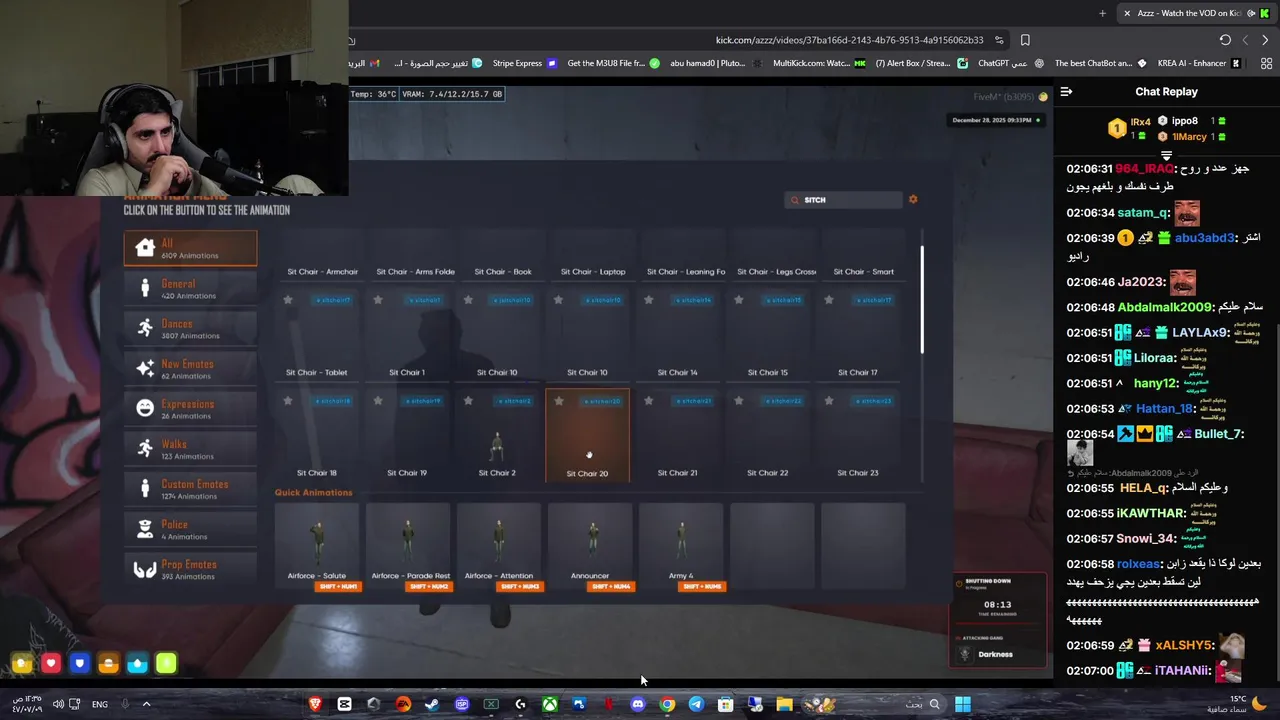Viewport: 1280px width, 720px height.
Task: Click the animation list vertical scrollbar
Action: coord(921,300)
